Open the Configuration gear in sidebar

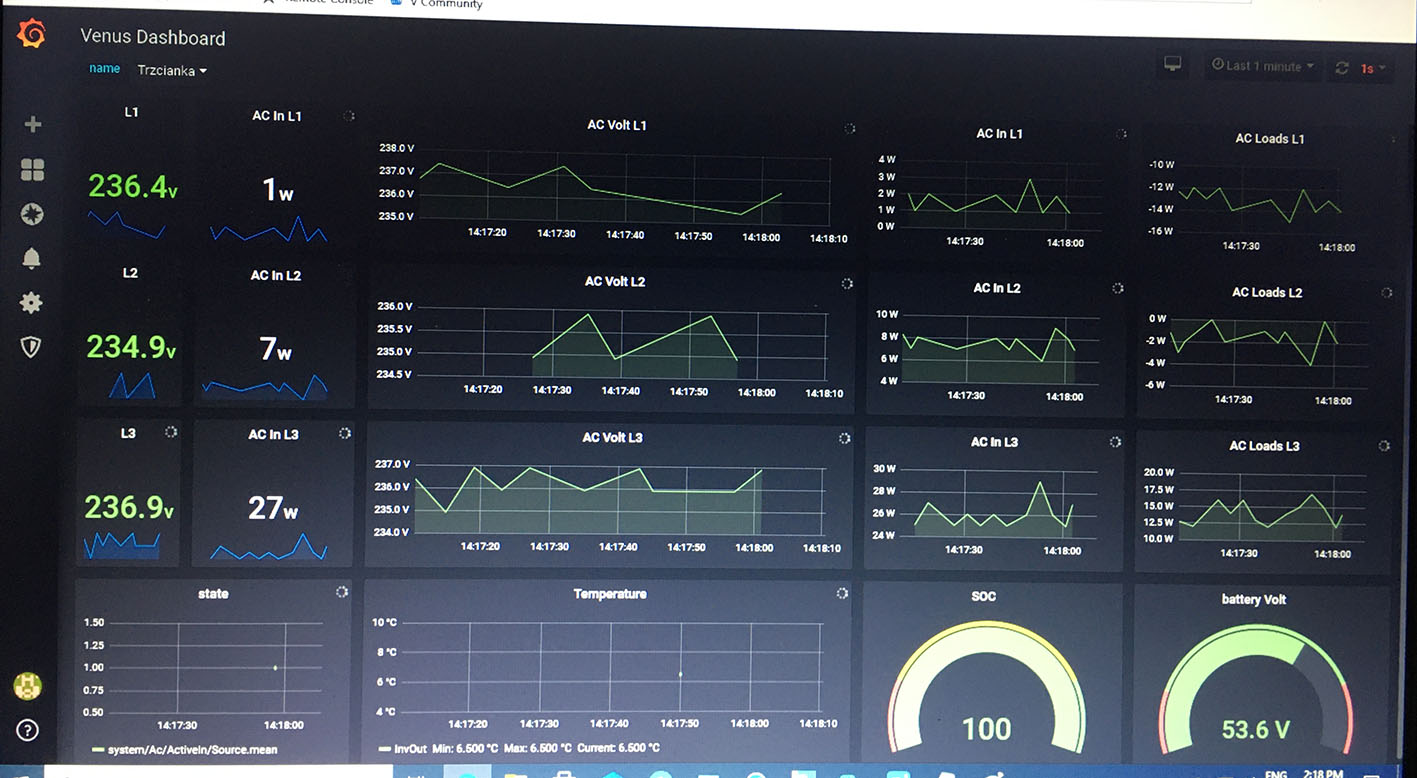coord(32,302)
